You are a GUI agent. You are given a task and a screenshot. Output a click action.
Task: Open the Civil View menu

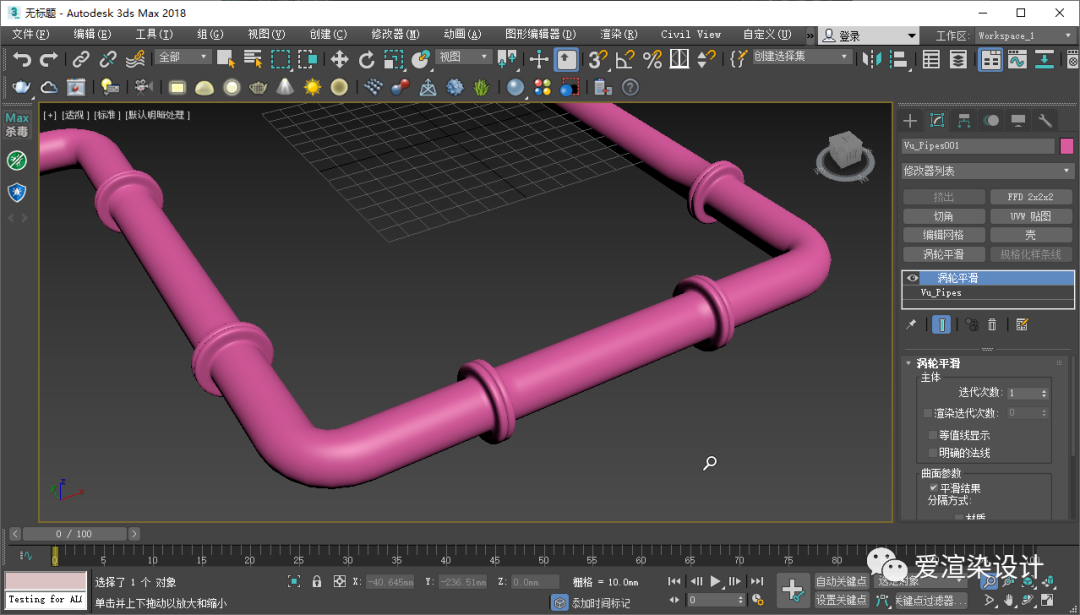(x=691, y=34)
